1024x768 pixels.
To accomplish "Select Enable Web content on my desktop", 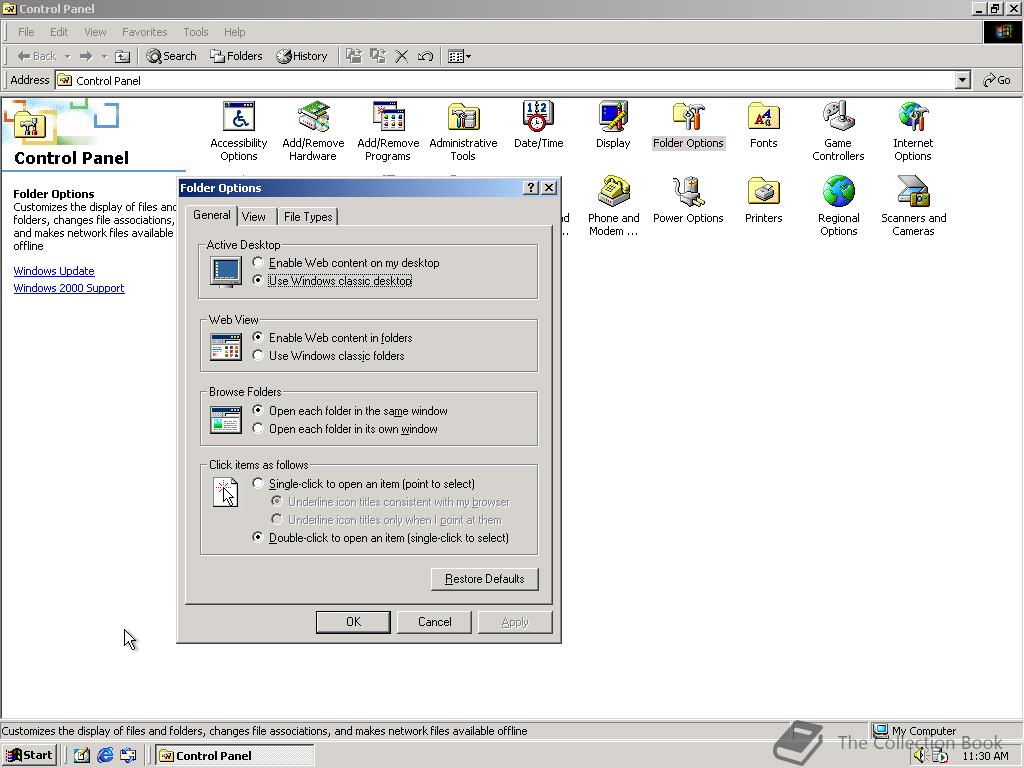I will [x=345, y=263].
